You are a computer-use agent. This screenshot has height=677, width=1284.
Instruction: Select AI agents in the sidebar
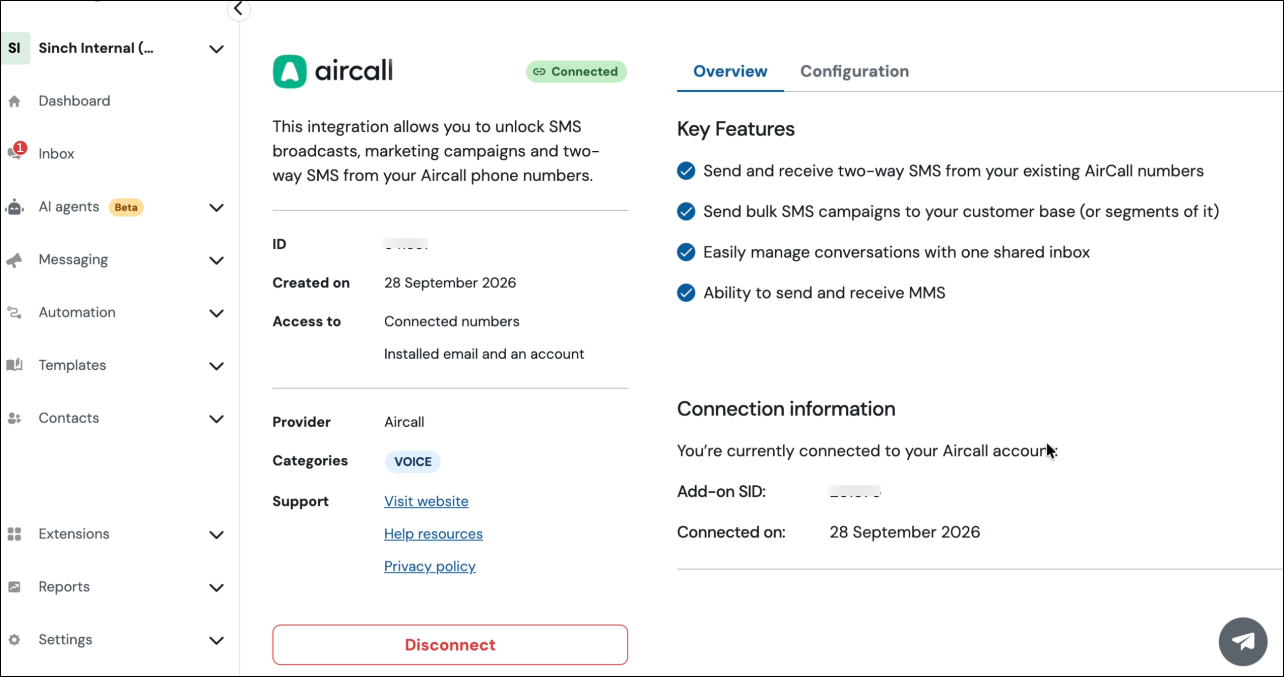[69, 207]
